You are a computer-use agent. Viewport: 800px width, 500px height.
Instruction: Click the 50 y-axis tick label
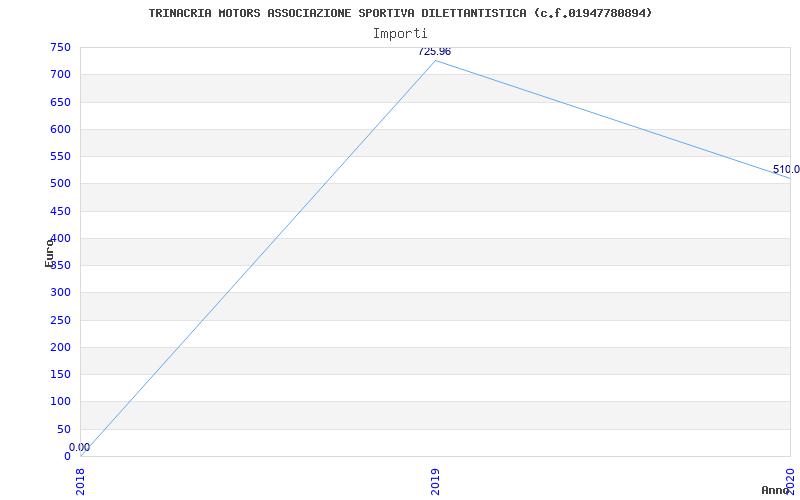point(64,429)
